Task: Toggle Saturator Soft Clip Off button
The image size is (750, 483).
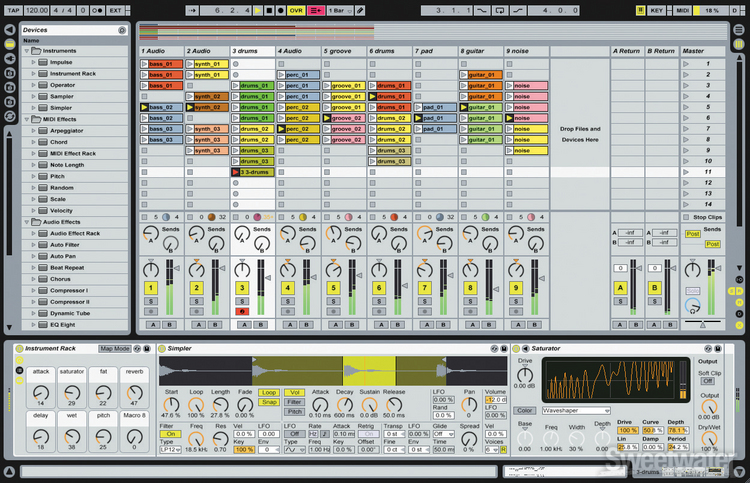Action: click(707, 381)
